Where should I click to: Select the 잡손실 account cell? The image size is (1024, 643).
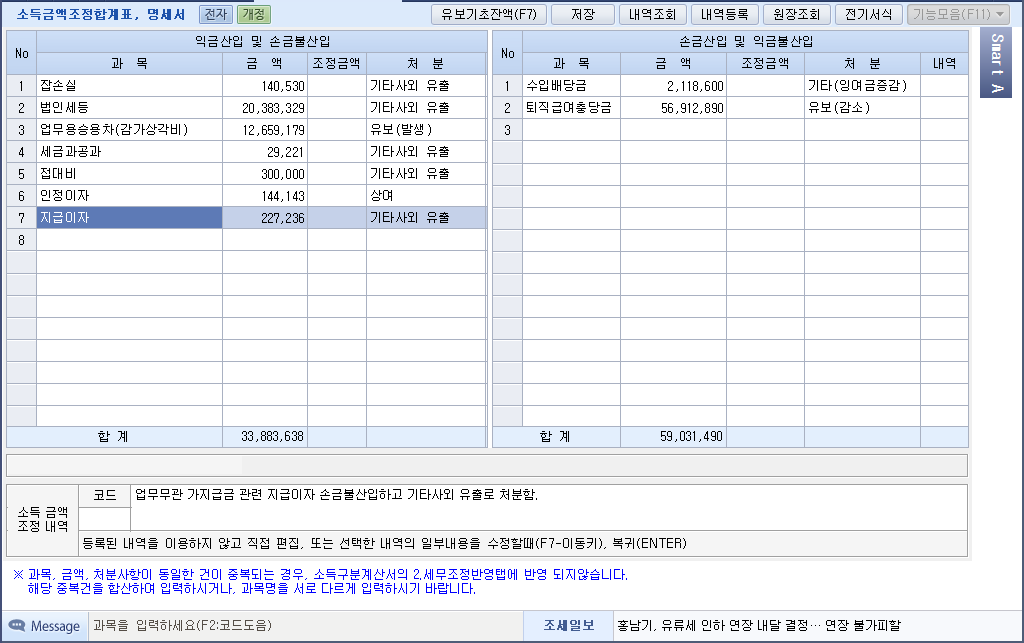[x=129, y=86]
